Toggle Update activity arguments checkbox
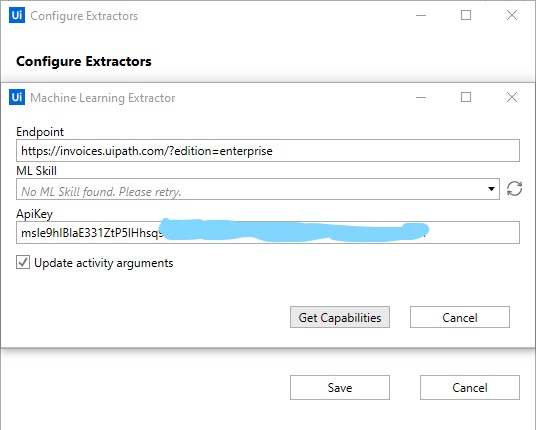This screenshot has height=430, width=536. (x=23, y=263)
